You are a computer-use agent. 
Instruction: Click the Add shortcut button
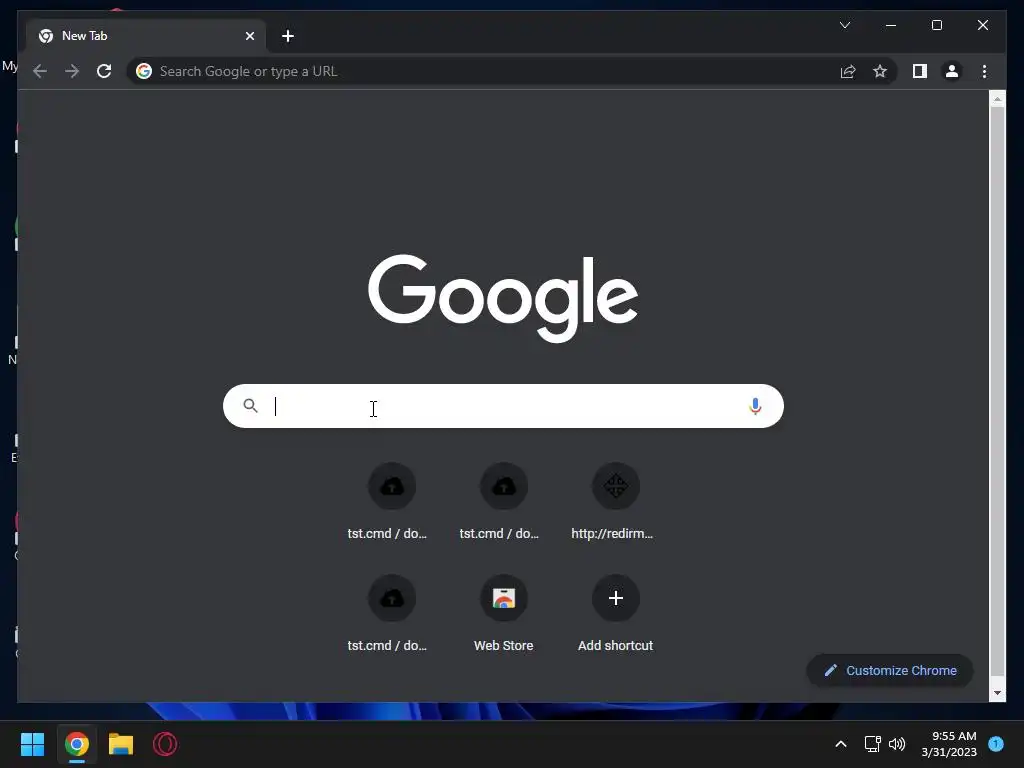[615, 613]
